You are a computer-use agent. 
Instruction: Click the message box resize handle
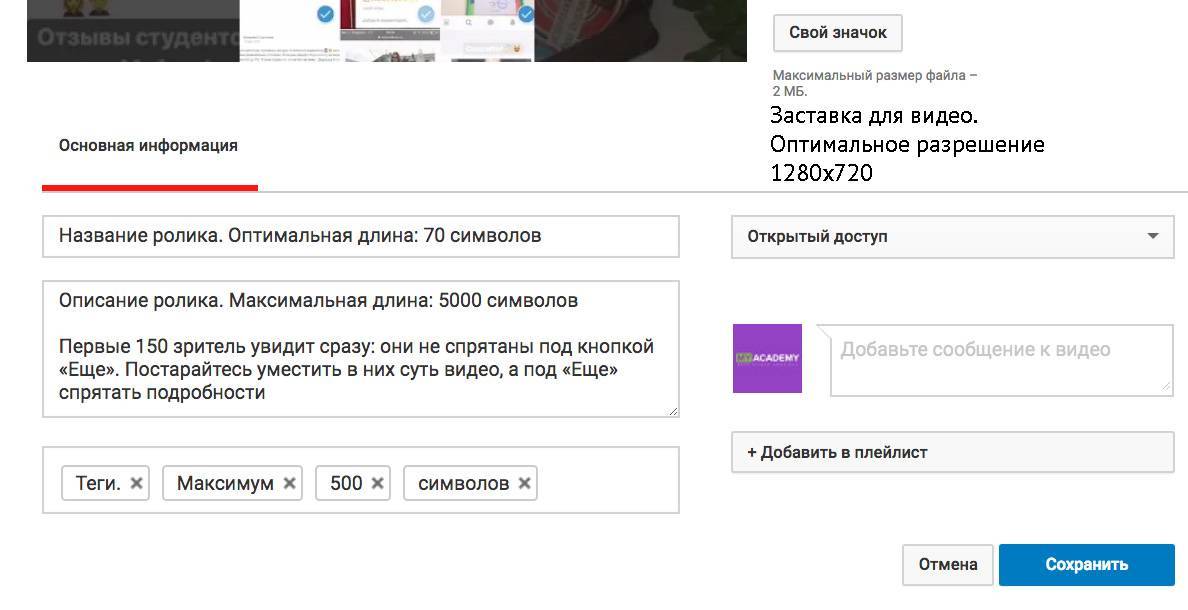click(1166, 388)
